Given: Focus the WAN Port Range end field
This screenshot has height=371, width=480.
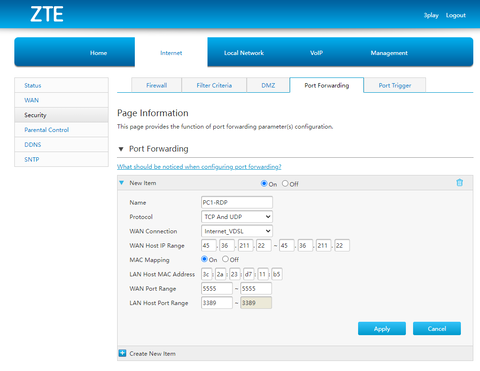Looking at the screenshot, I should [256, 288].
